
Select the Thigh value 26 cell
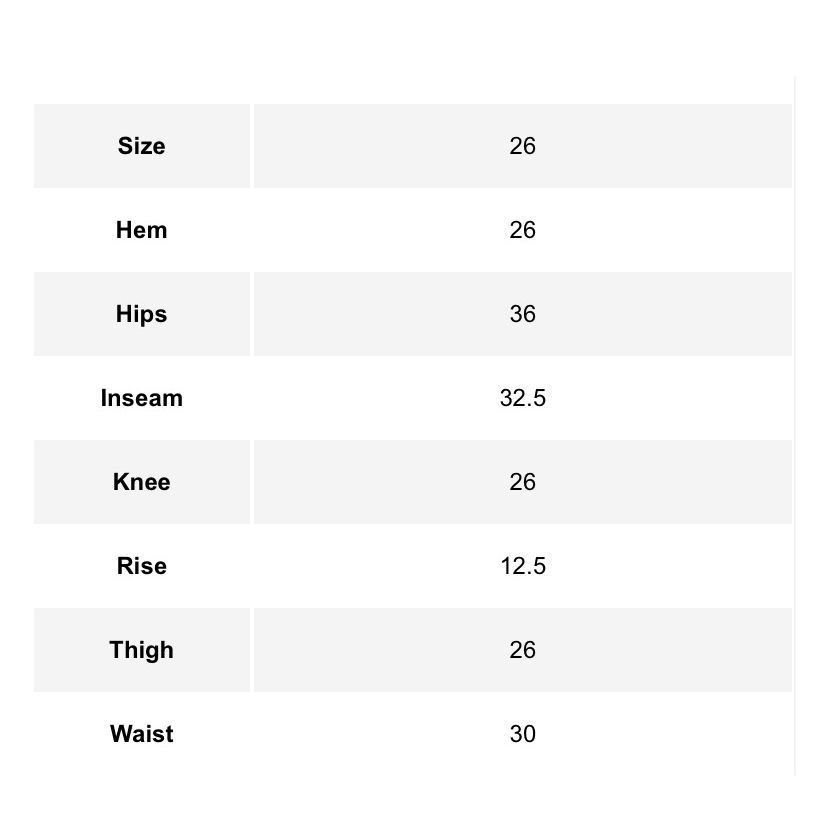tap(523, 650)
